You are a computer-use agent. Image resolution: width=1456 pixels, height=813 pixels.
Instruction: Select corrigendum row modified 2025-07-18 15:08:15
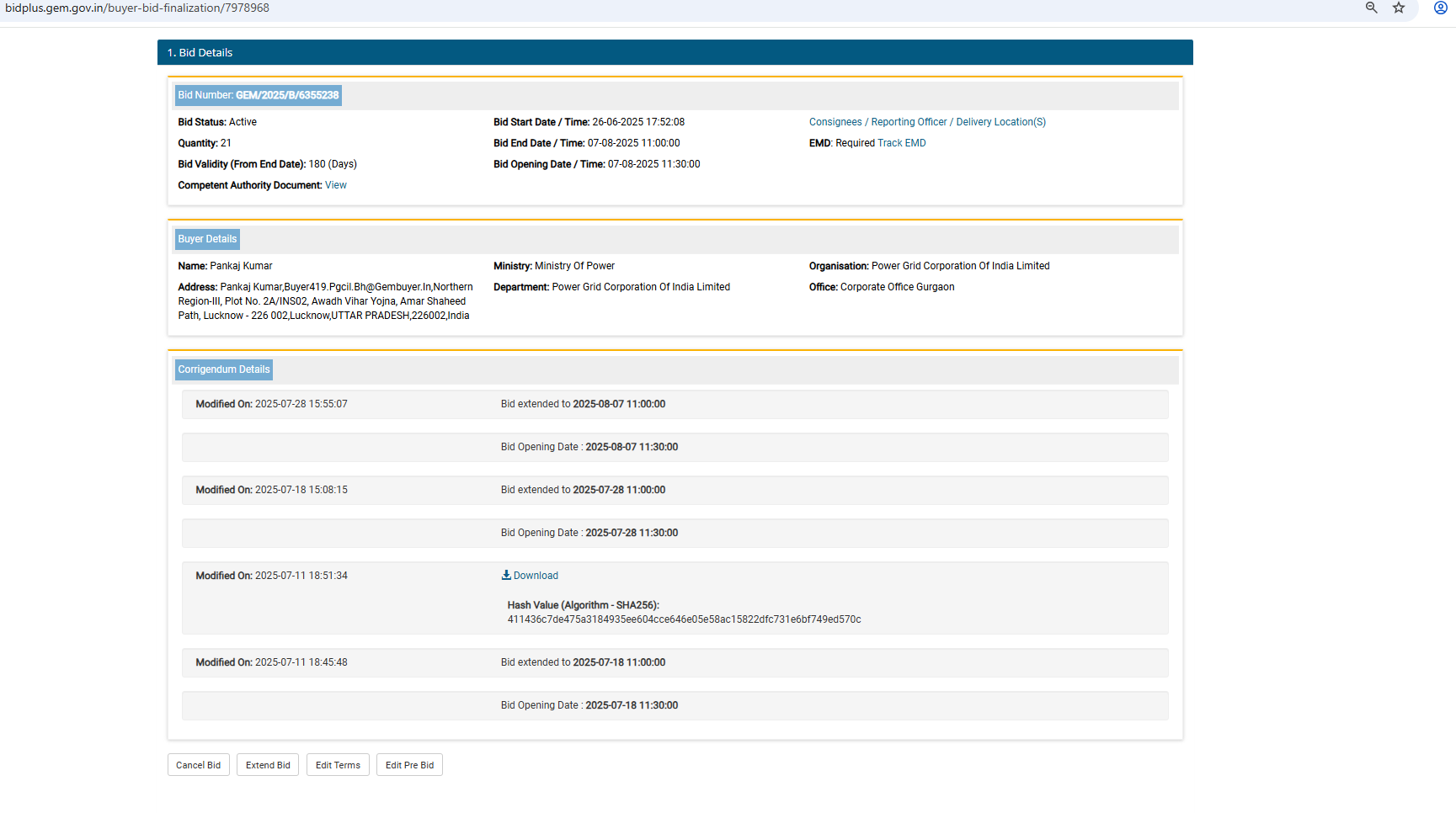675,490
